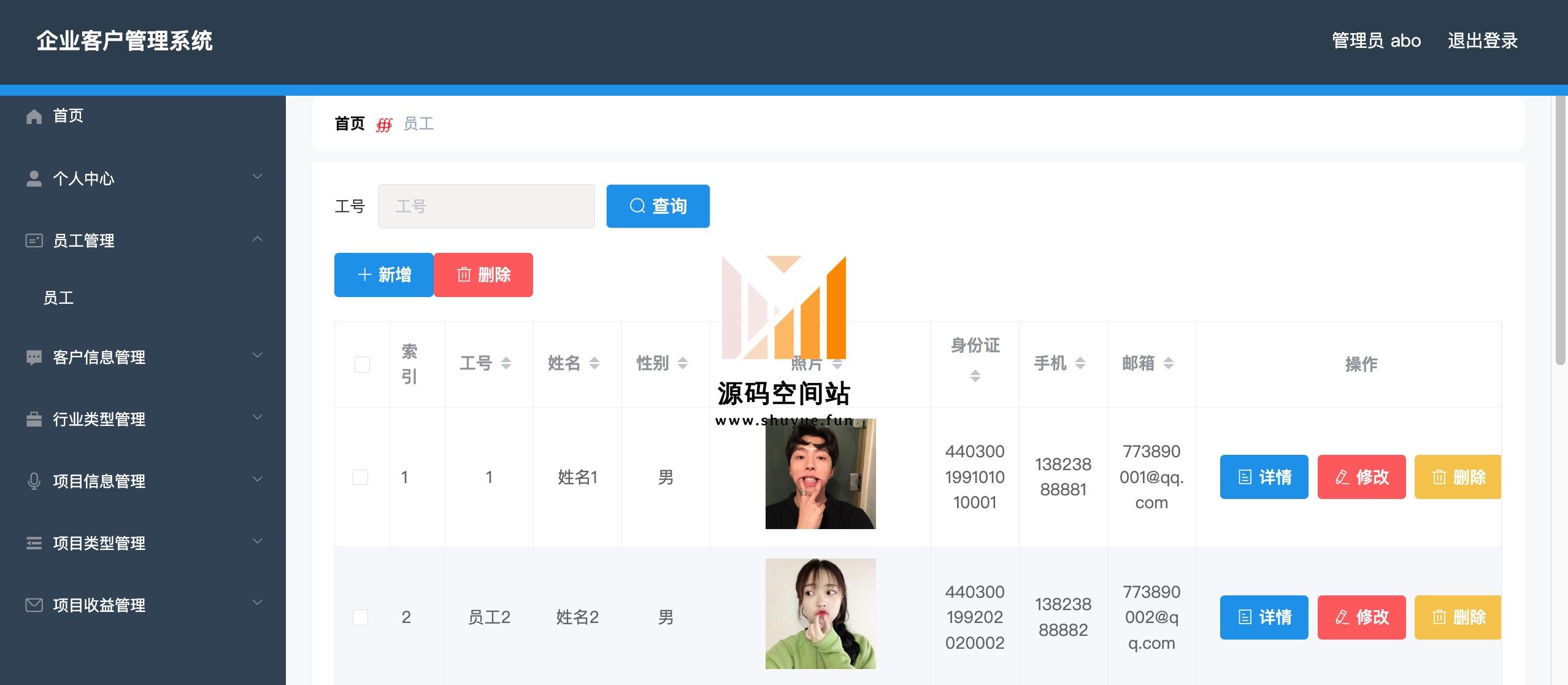Viewport: 1568px width, 685px height.
Task: Click the phone cell 13823888882
Action: (x=1063, y=617)
